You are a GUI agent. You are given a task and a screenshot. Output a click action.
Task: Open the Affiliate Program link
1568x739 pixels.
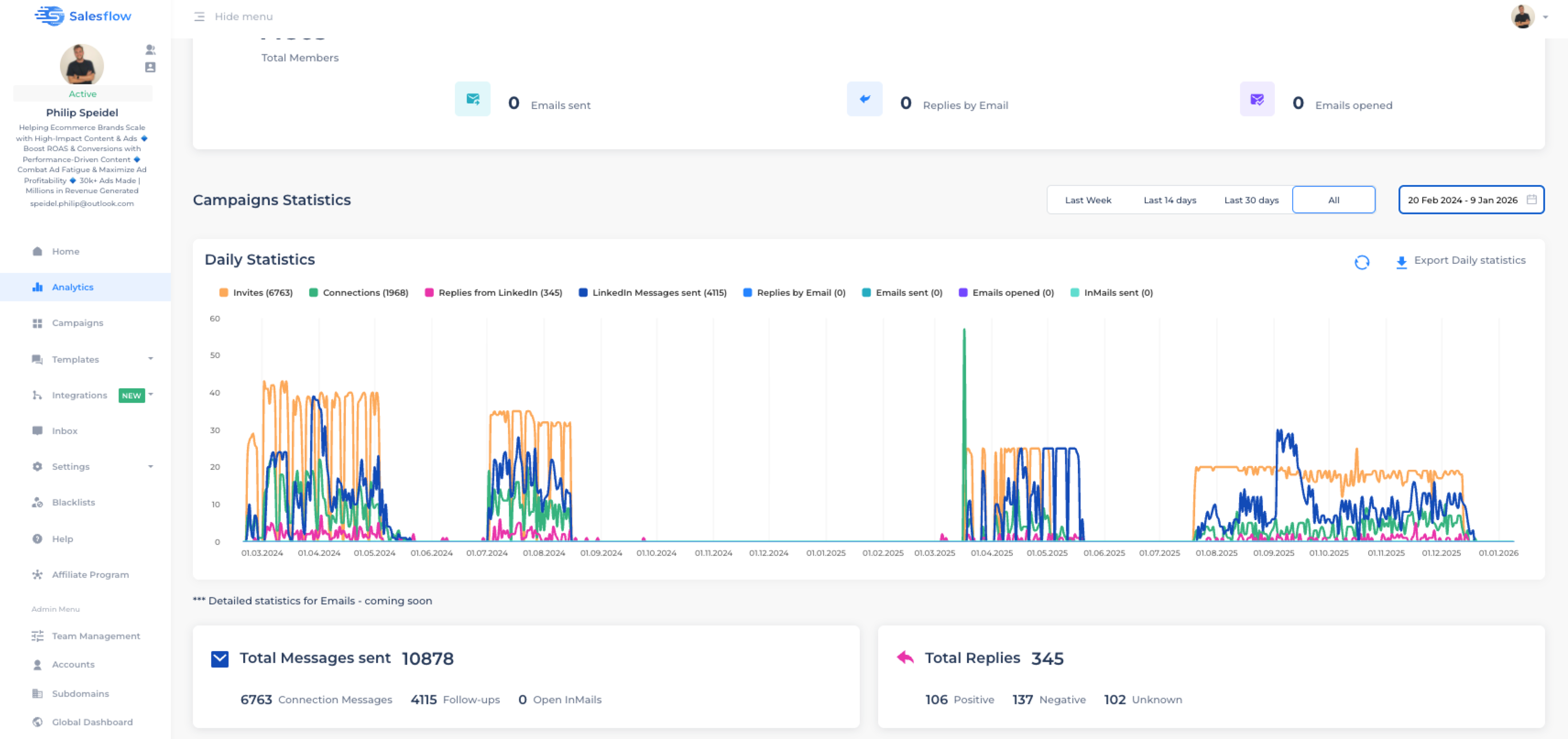(90, 575)
